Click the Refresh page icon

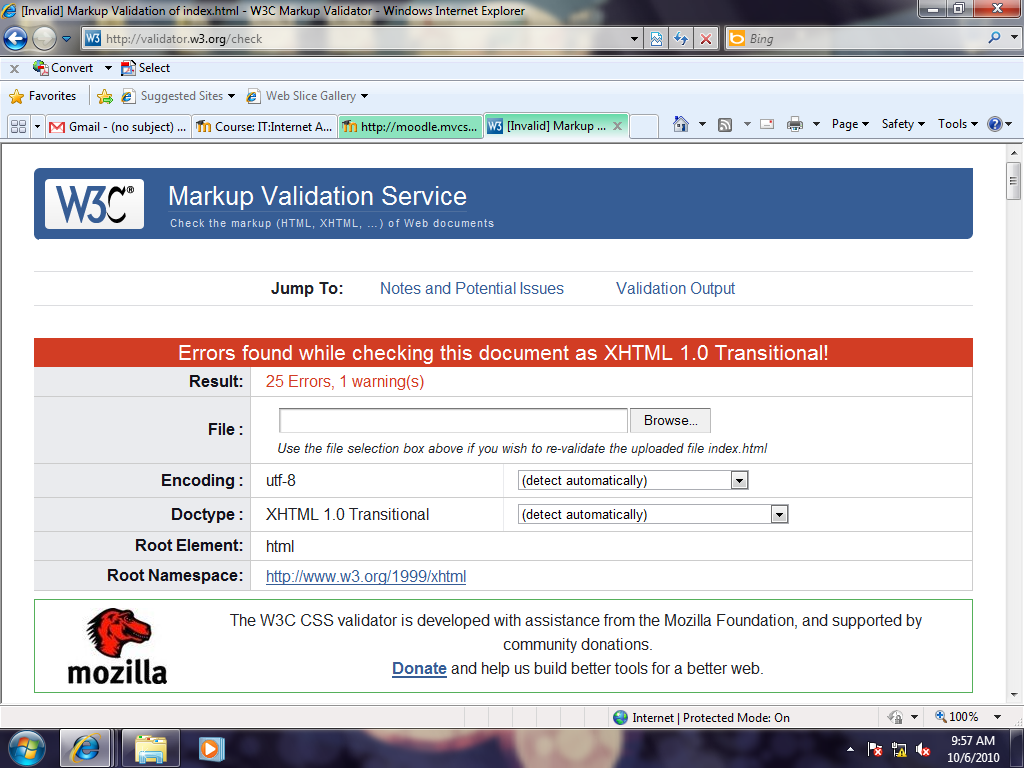(681, 39)
